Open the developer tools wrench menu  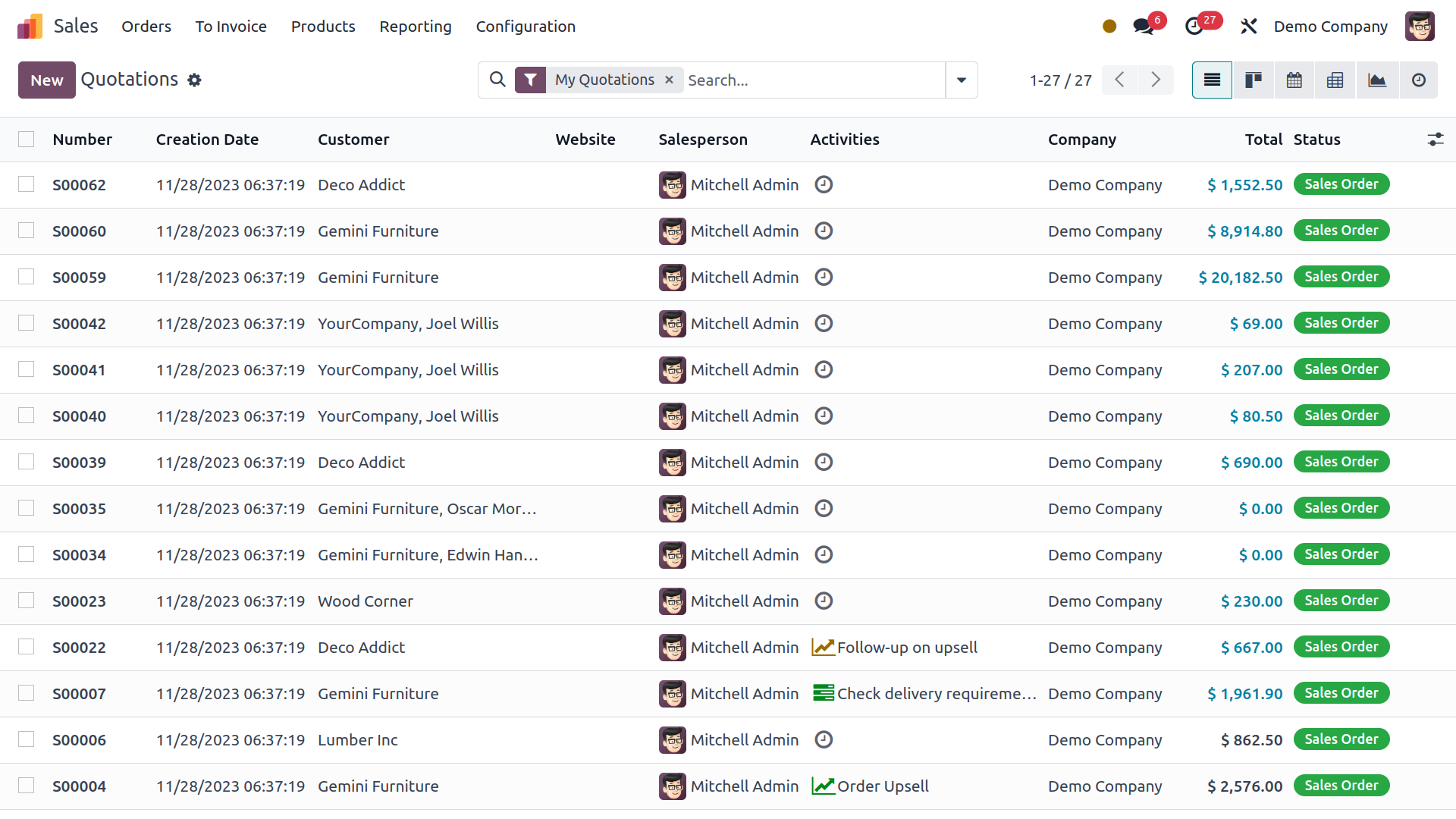(x=1248, y=26)
